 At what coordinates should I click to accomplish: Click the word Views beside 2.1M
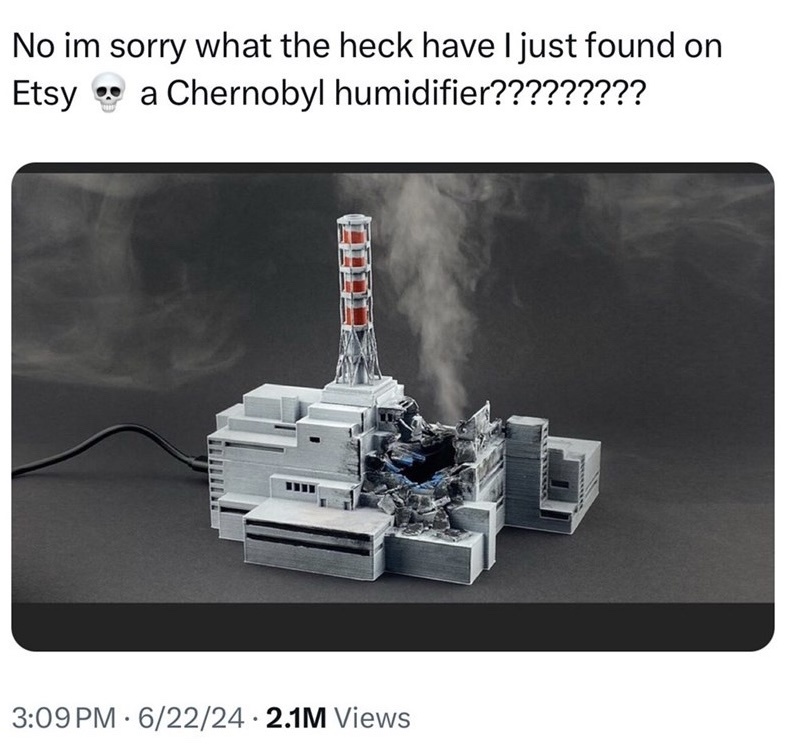click(373, 718)
